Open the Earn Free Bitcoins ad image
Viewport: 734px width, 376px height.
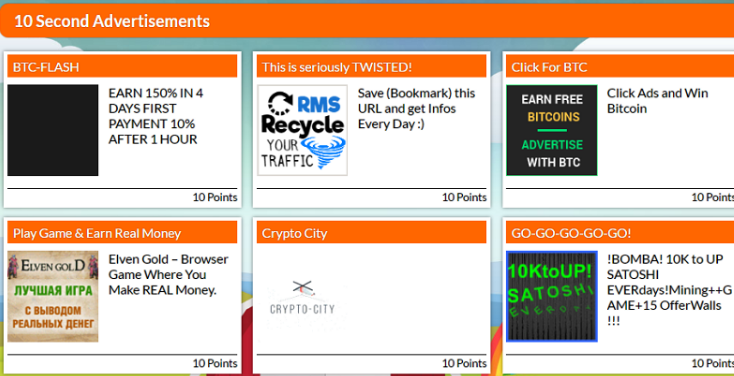(552, 130)
